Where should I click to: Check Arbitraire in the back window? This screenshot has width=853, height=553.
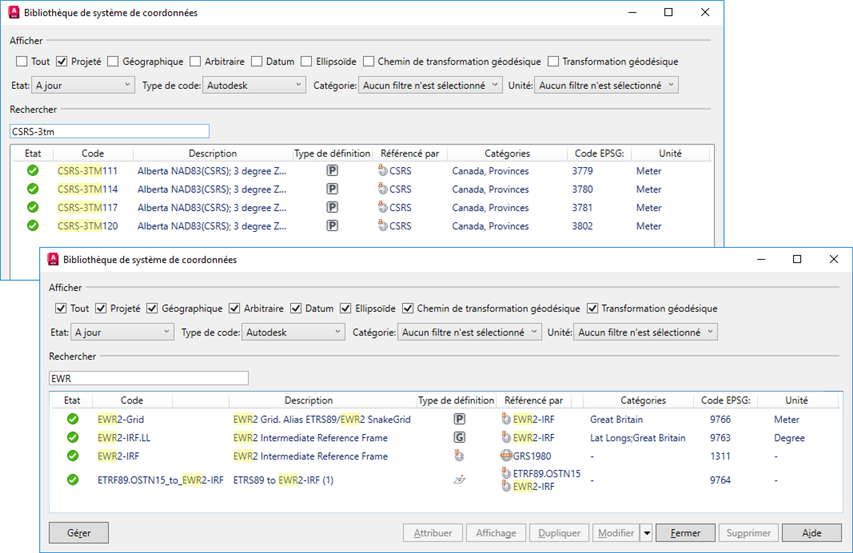pos(195,61)
